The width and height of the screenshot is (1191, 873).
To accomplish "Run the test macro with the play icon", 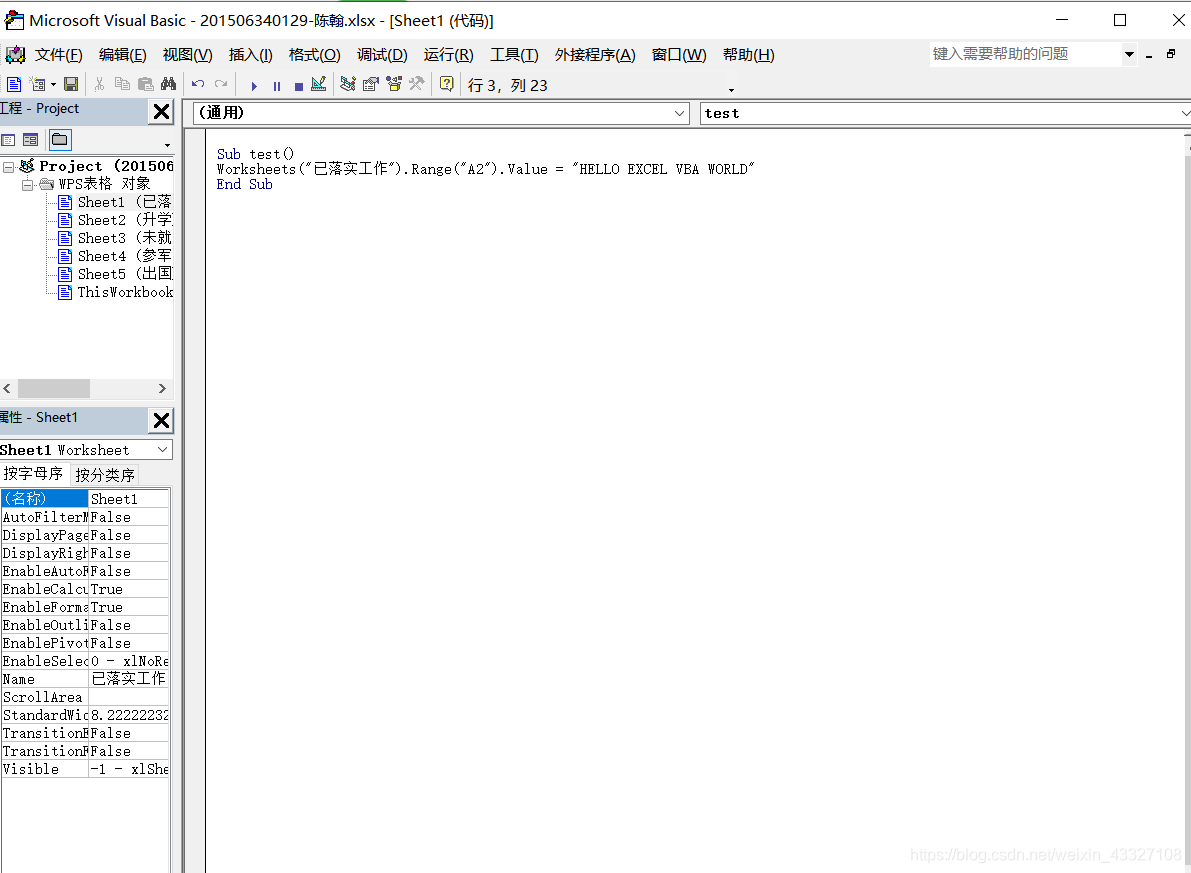I will pyautogui.click(x=254, y=86).
